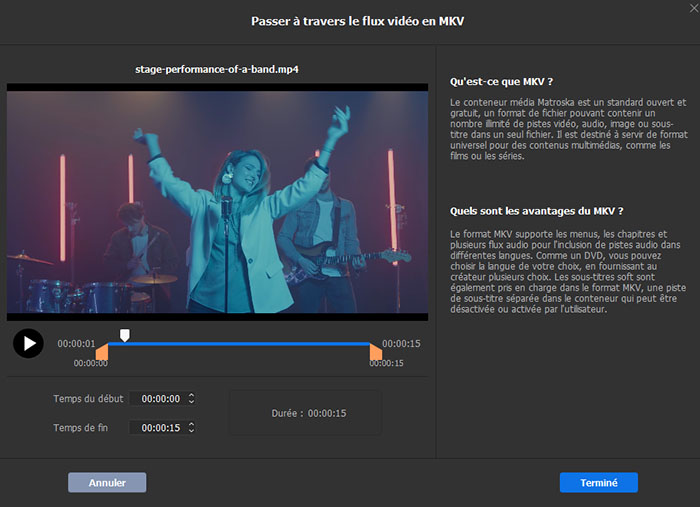This screenshot has height=507, width=700.
Task: Click the Temps du début time field
Action: [163, 399]
